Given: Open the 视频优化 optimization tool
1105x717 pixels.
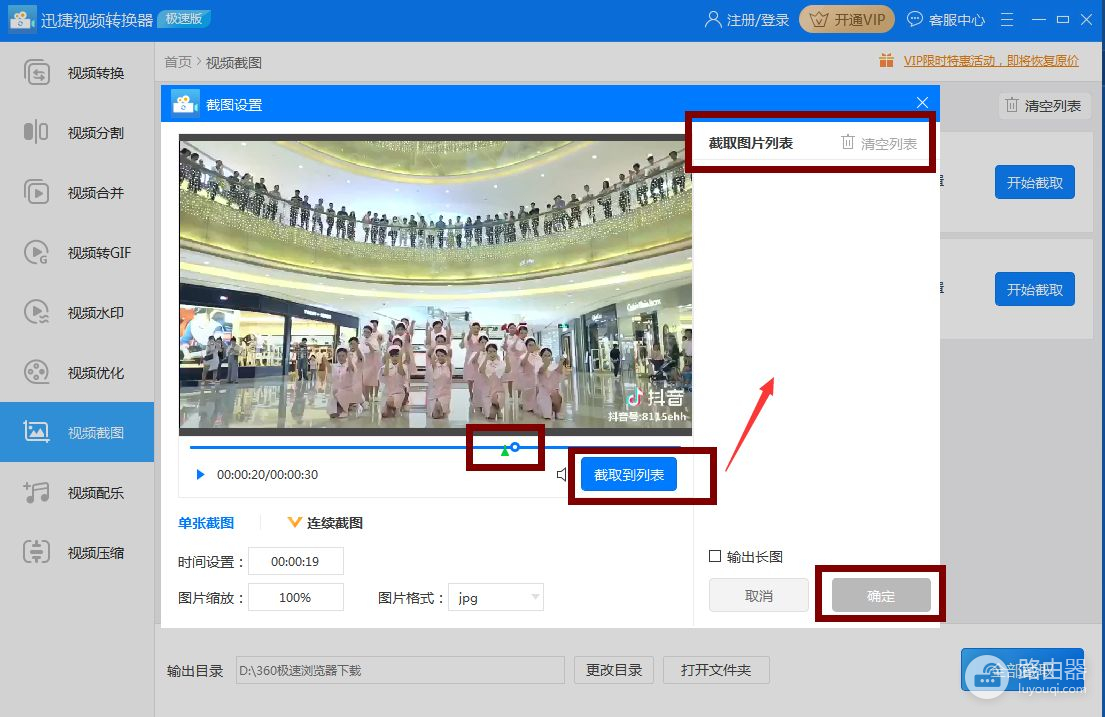Looking at the screenshot, I should (x=37, y=373).
